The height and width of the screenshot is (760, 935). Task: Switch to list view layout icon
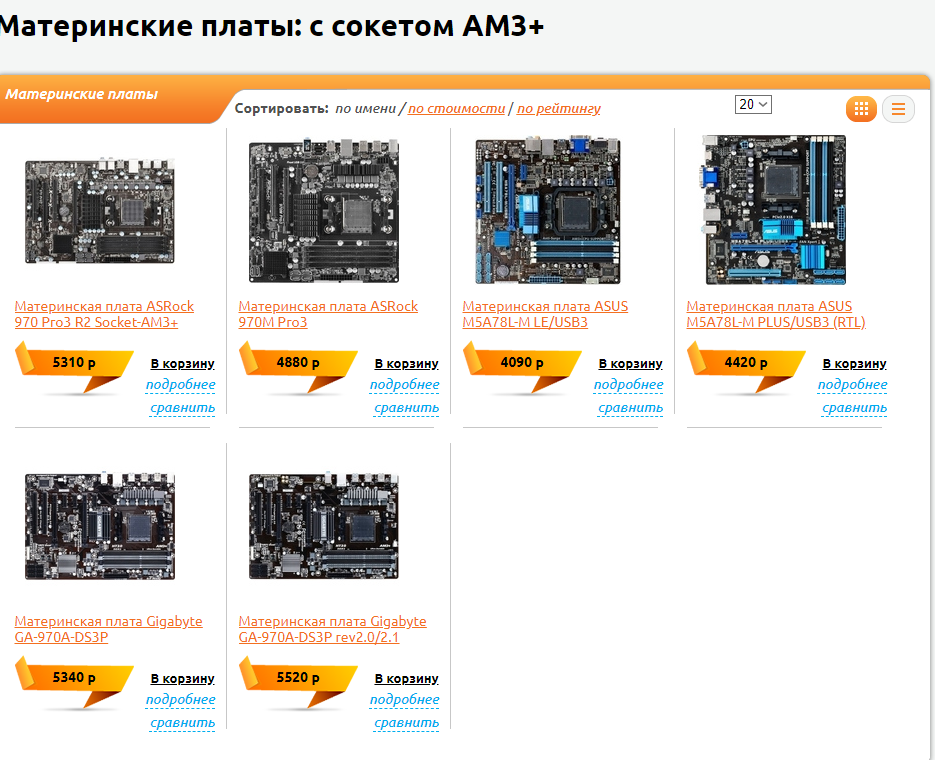point(898,109)
